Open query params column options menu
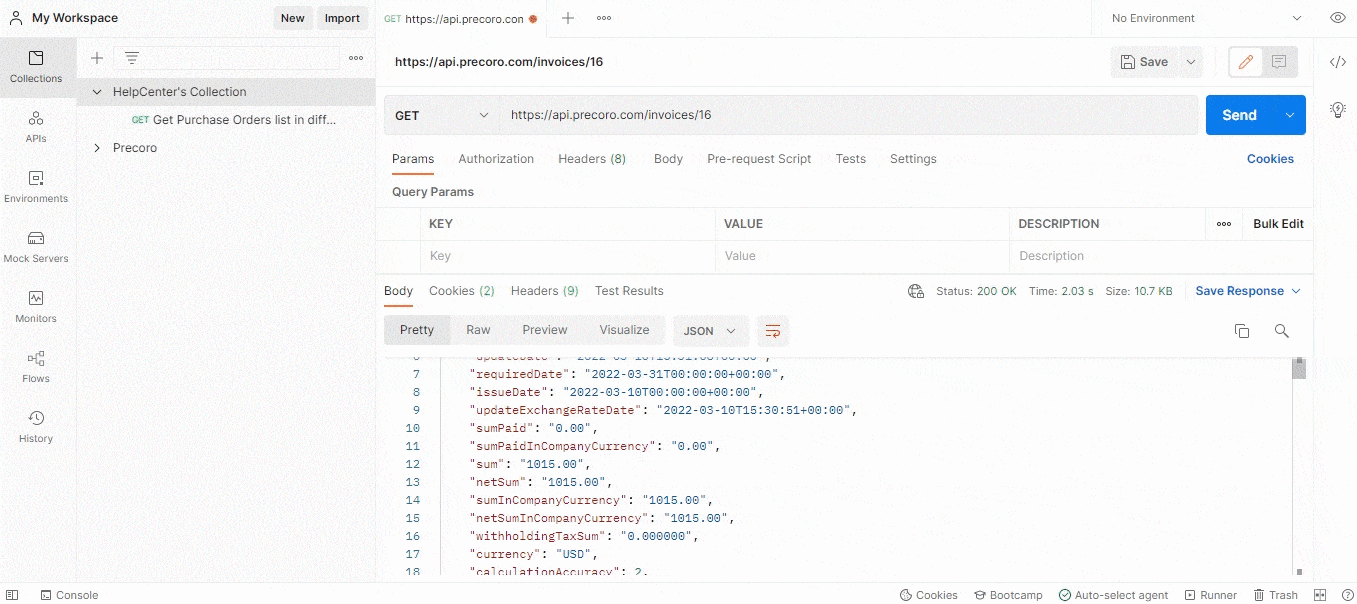The height and width of the screenshot is (604, 1357). pos(1224,224)
